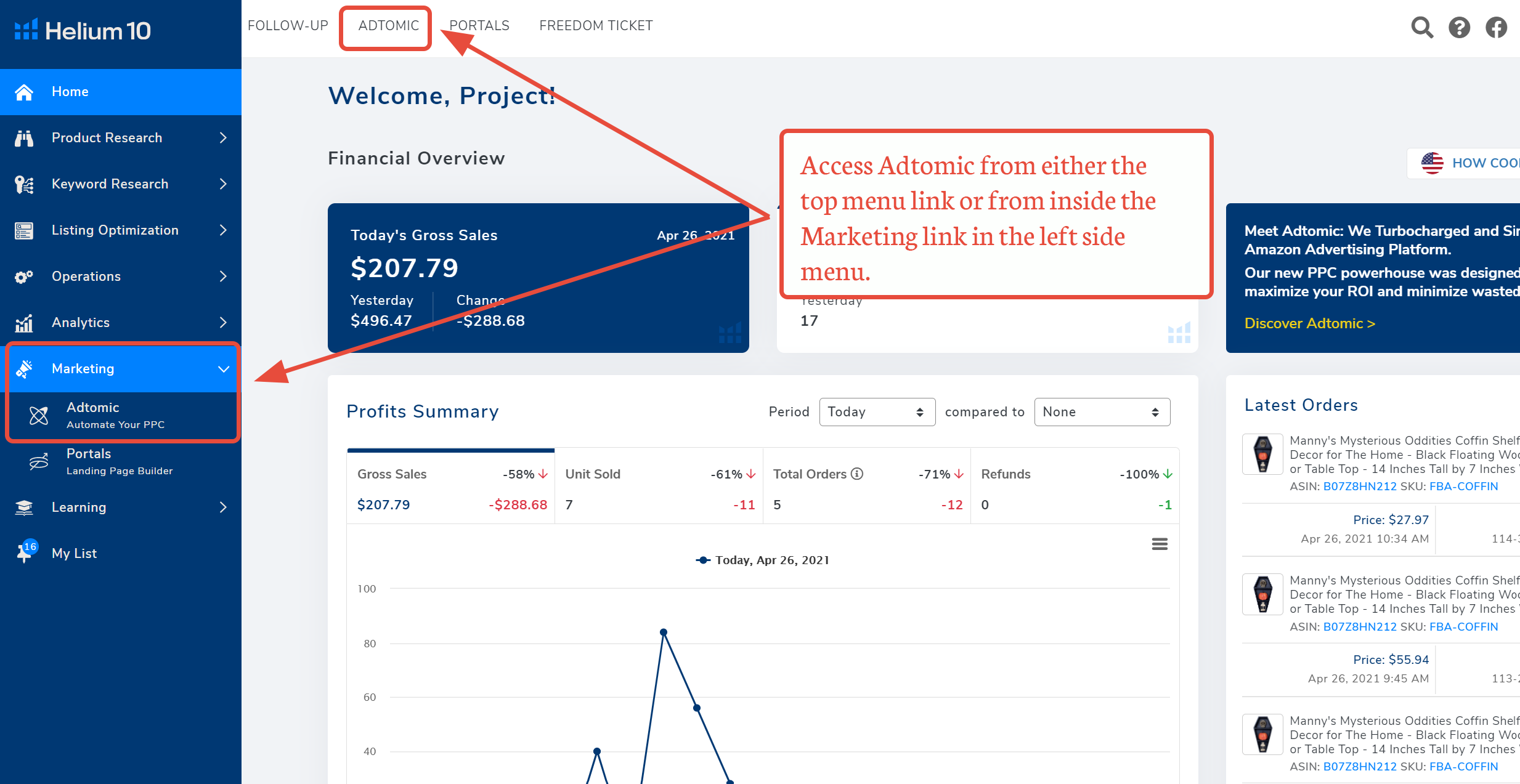The width and height of the screenshot is (1520, 784).
Task: Click Yesterday $496.47 value
Action: click(381, 321)
